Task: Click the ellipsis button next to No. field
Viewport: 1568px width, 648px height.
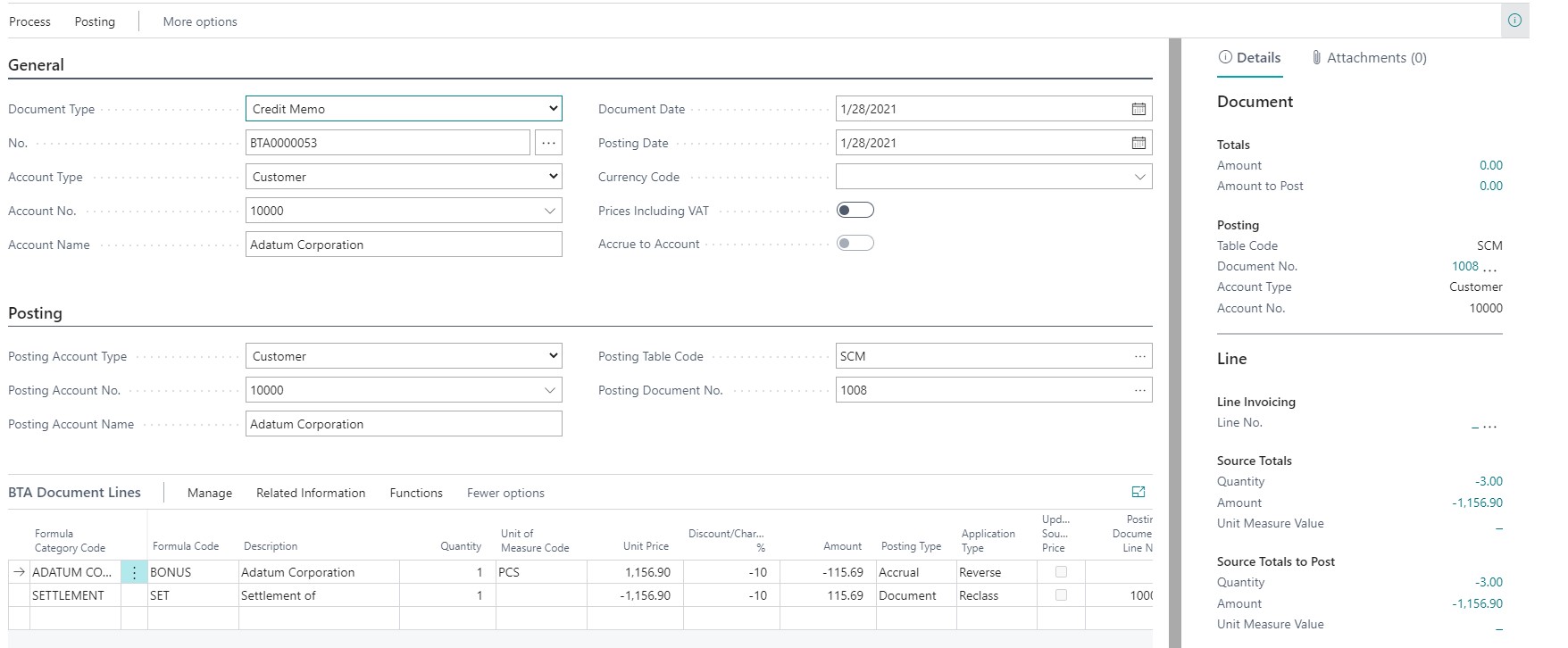Action: [548, 143]
